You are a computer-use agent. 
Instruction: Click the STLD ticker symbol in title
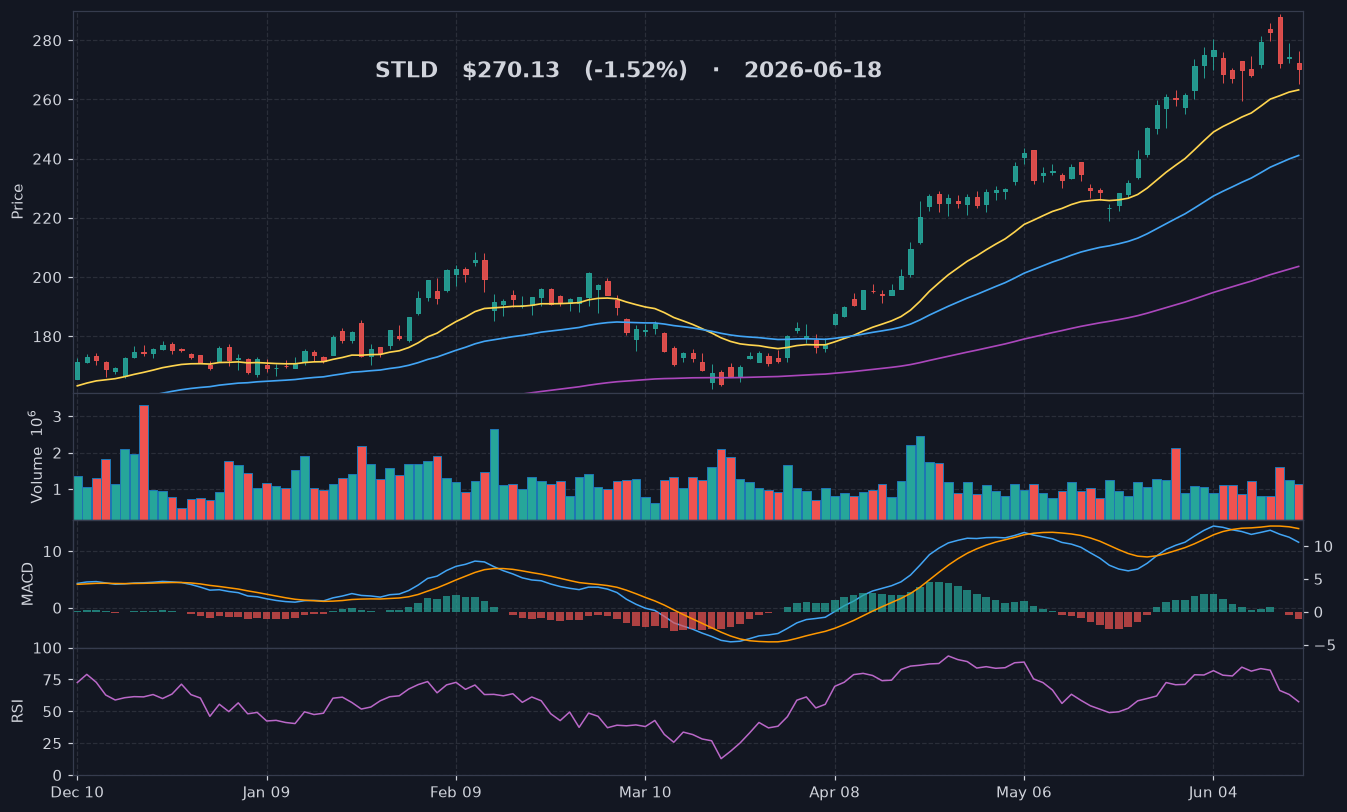(406, 71)
